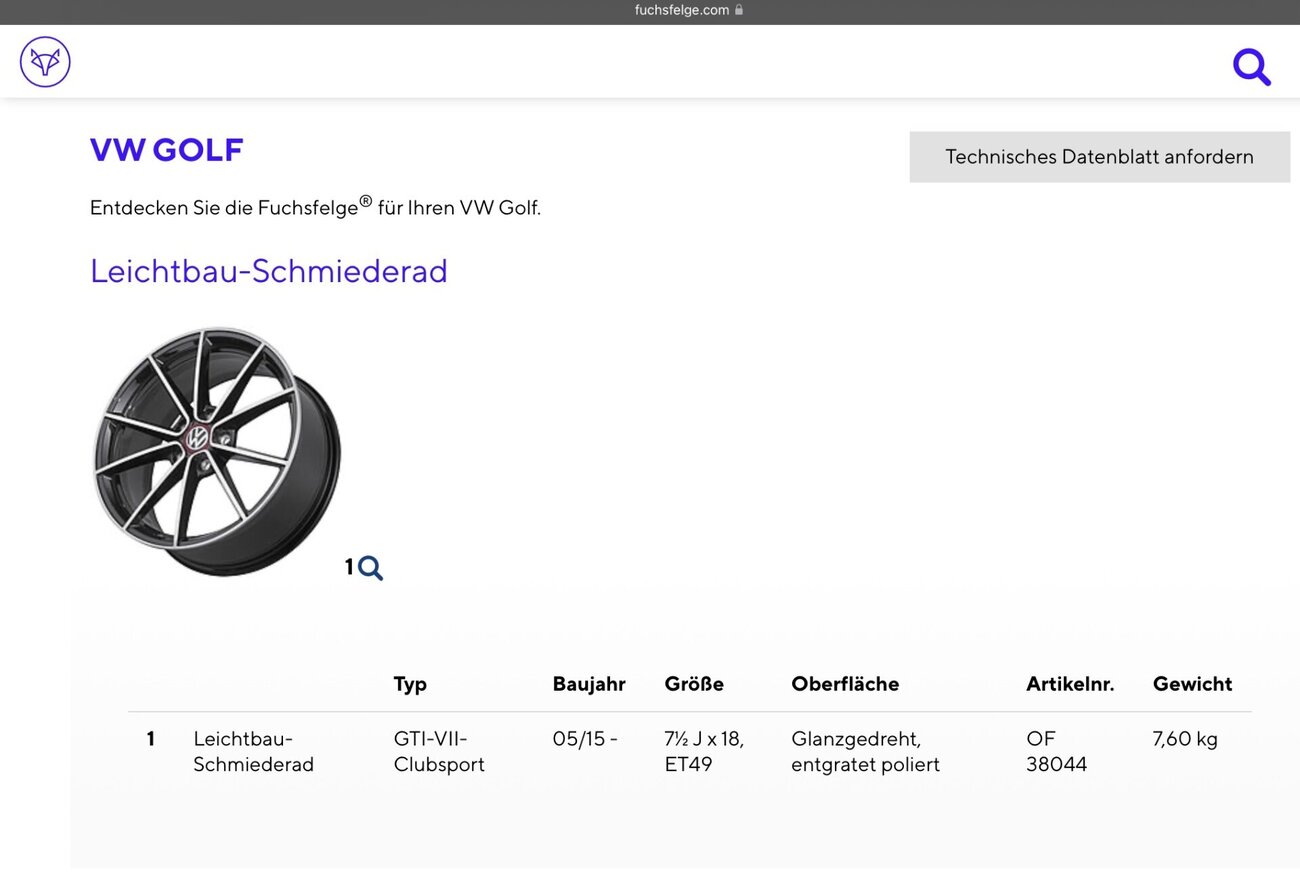The image size is (1300, 893).
Task: Click the 05/15 - Baujahr cell
Action: tap(585, 739)
